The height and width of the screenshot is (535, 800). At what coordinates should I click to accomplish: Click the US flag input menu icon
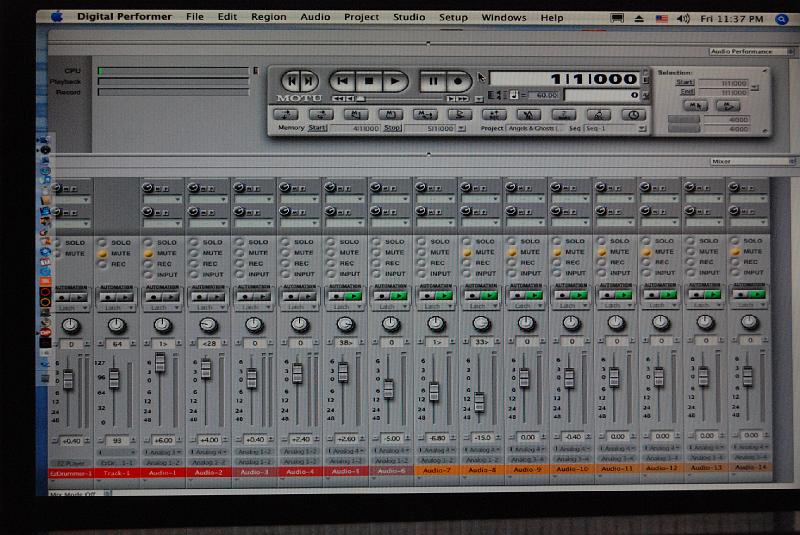coord(661,19)
